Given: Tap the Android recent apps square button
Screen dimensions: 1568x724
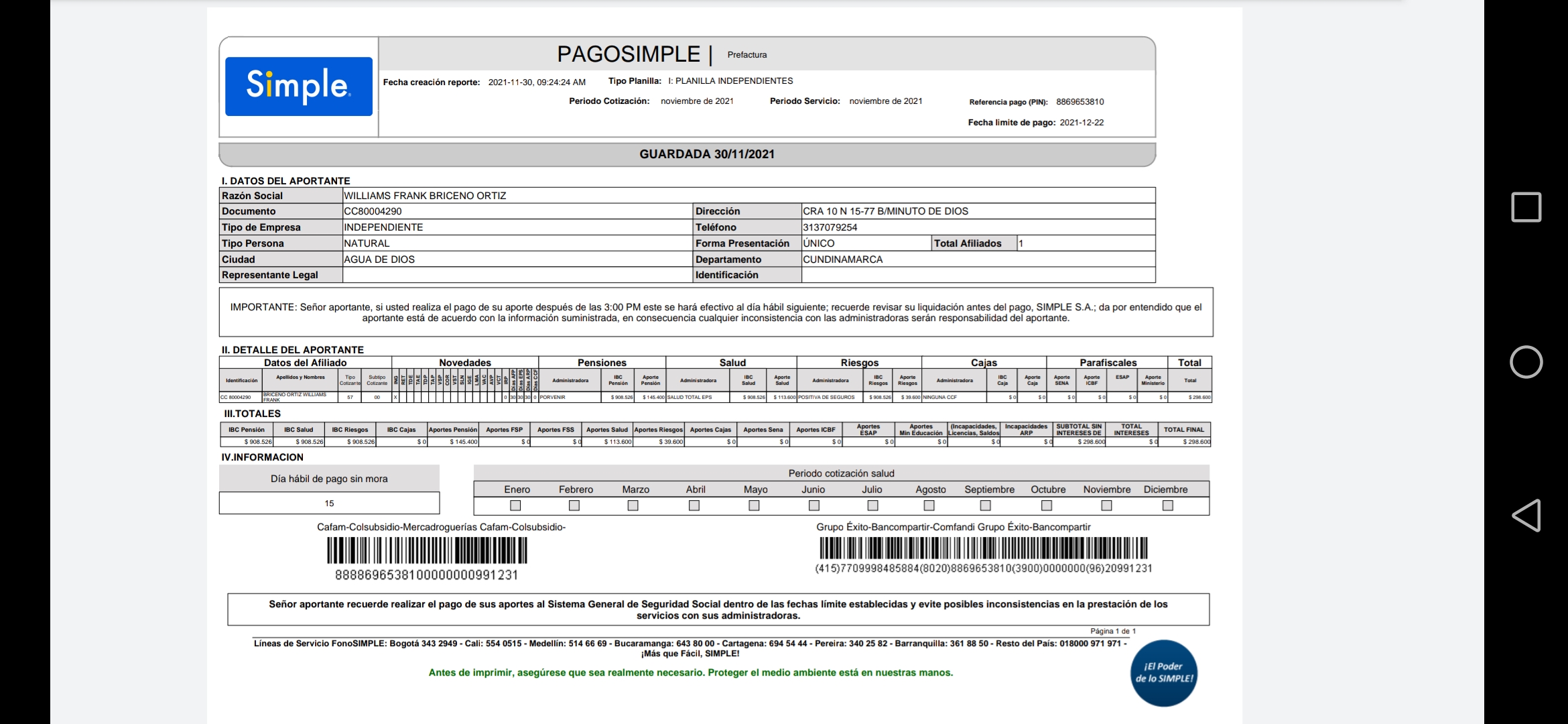Looking at the screenshot, I should (x=1526, y=207).
